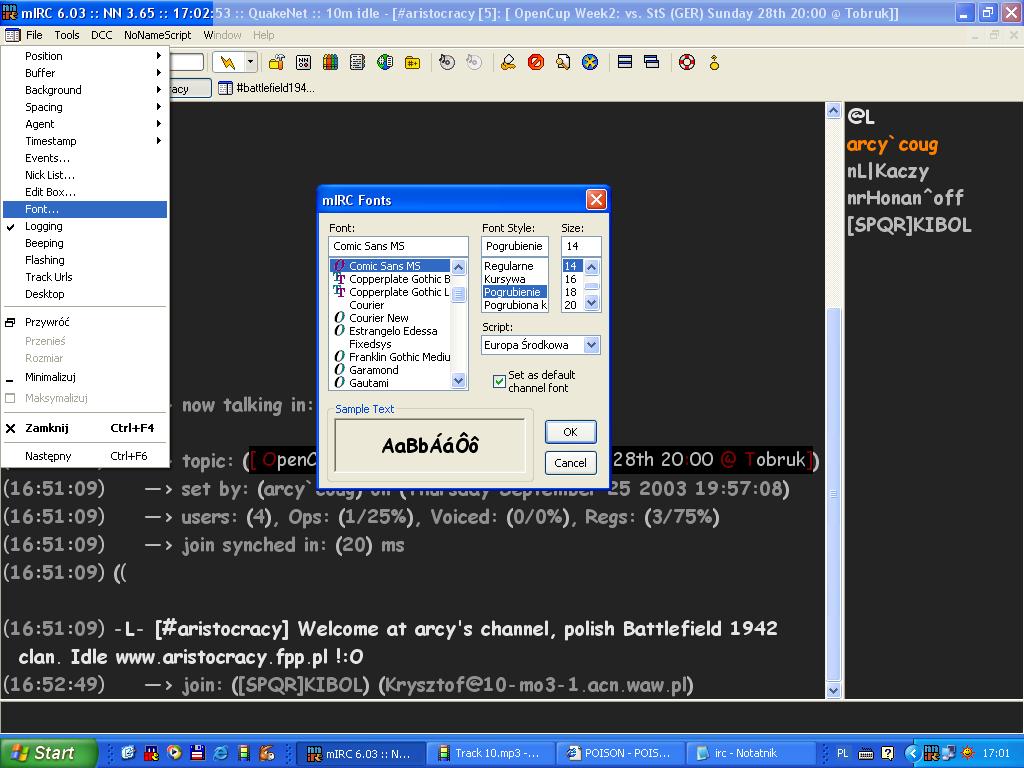Cancel the mIRC Fonts dialog
Image resolution: width=1024 pixels, height=768 pixels.
click(570, 463)
